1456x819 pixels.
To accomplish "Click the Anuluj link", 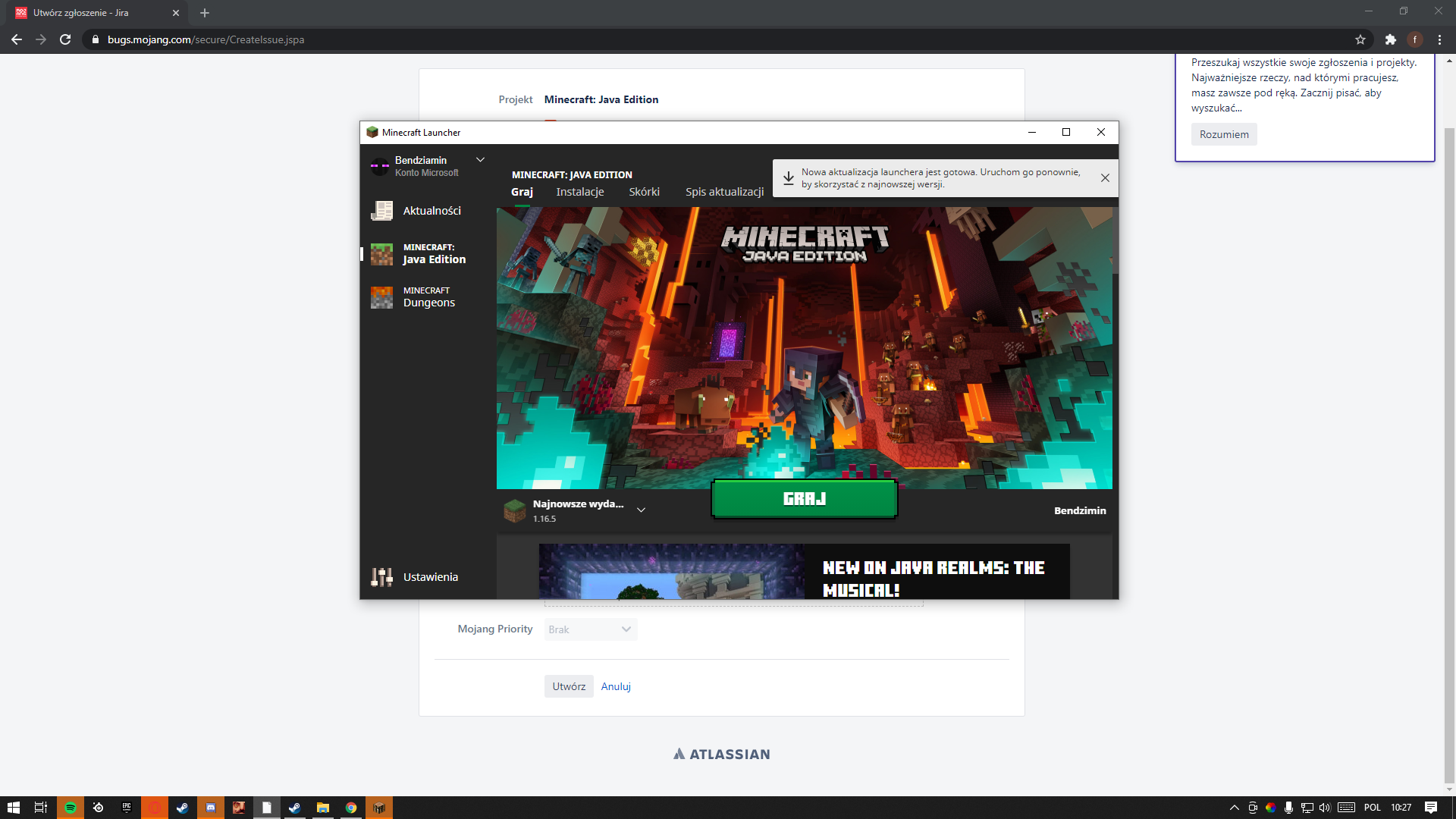I will [615, 686].
